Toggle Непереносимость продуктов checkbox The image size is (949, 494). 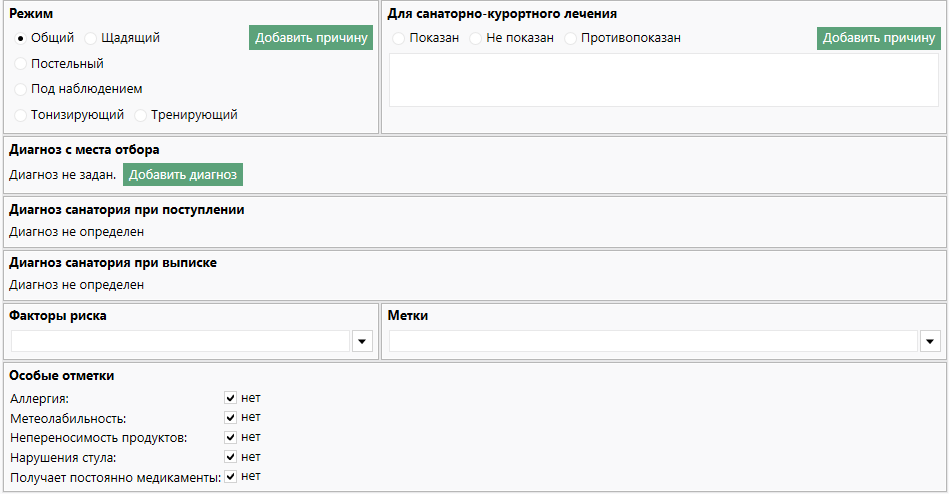(231, 437)
